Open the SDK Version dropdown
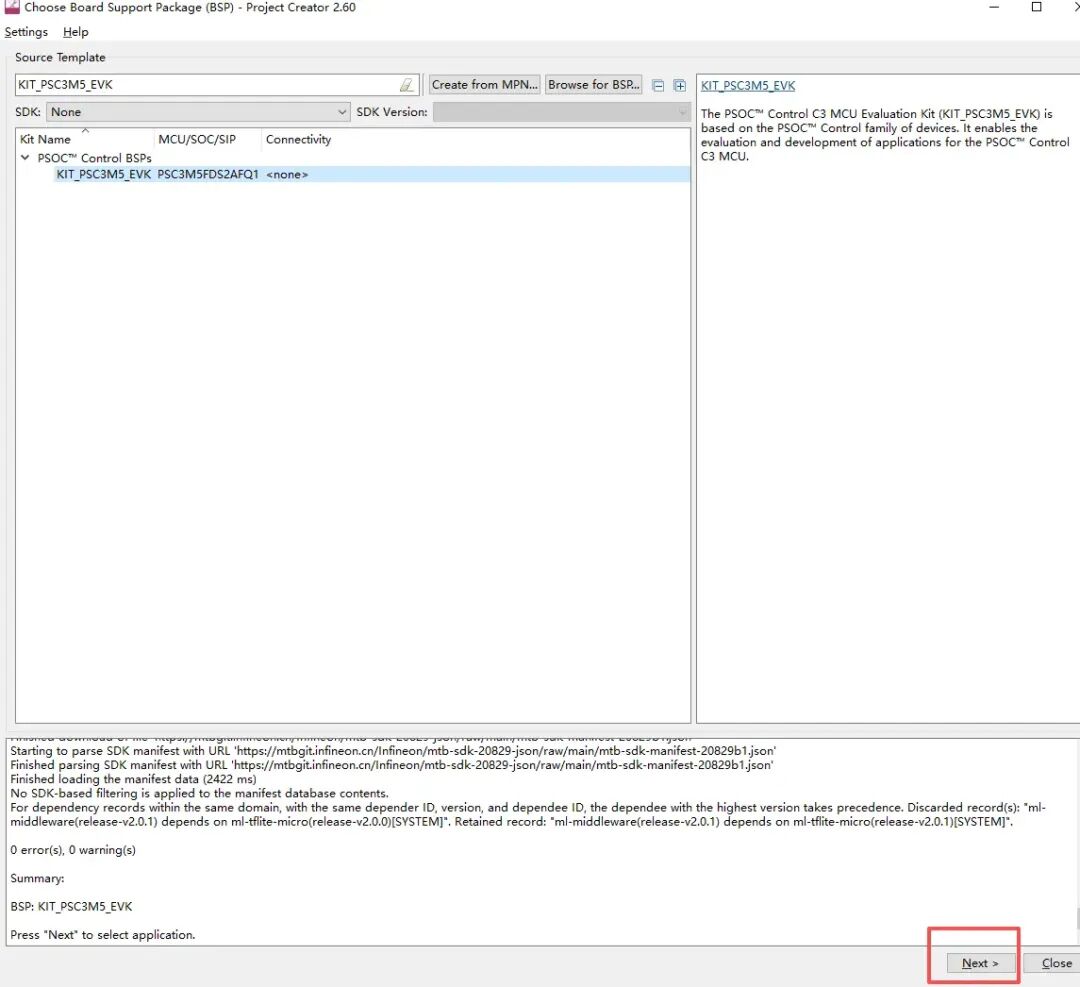This screenshot has width=1080, height=987. pyautogui.click(x=561, y=112)
